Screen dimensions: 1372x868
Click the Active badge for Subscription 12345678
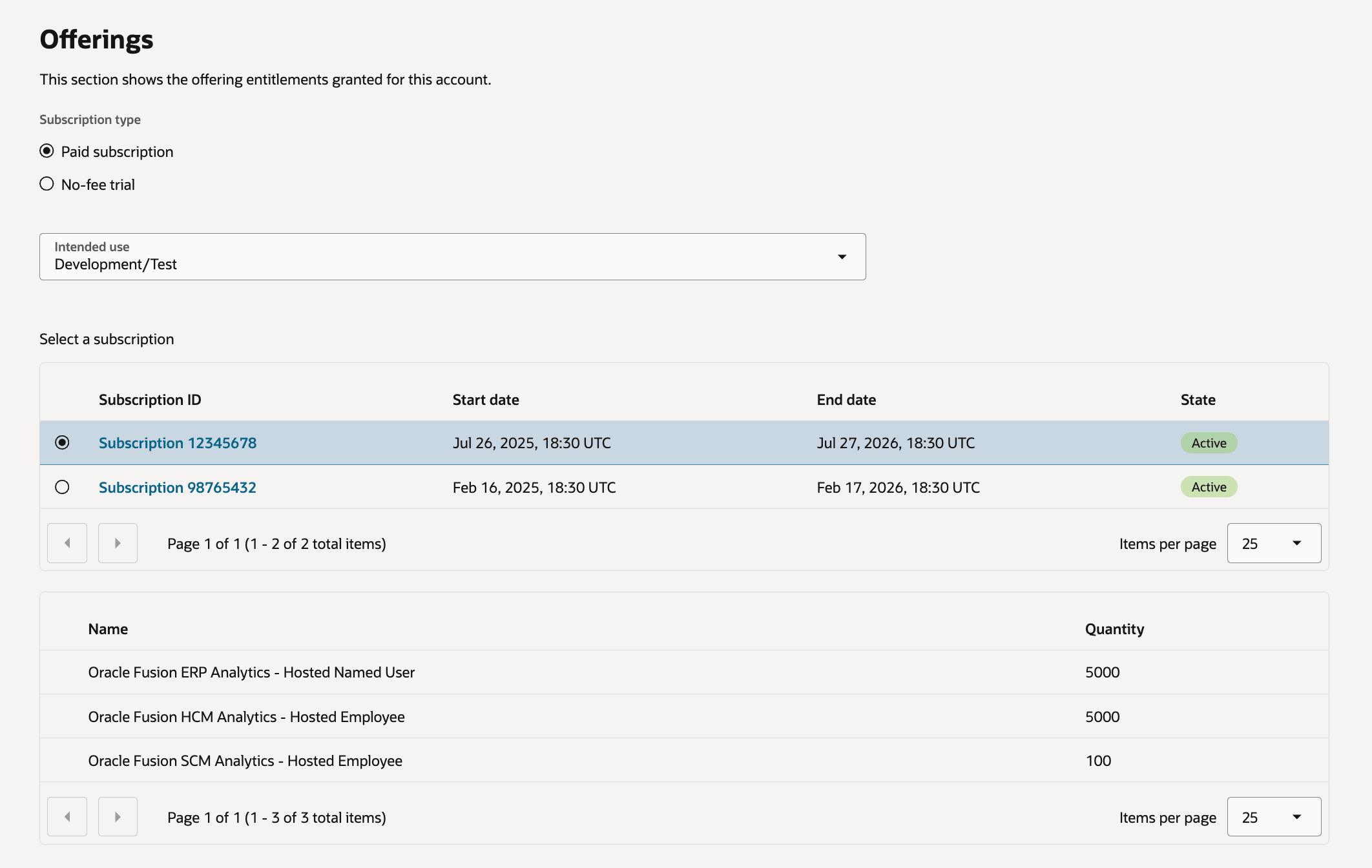pyautogui.click(x=1208, y=442)
